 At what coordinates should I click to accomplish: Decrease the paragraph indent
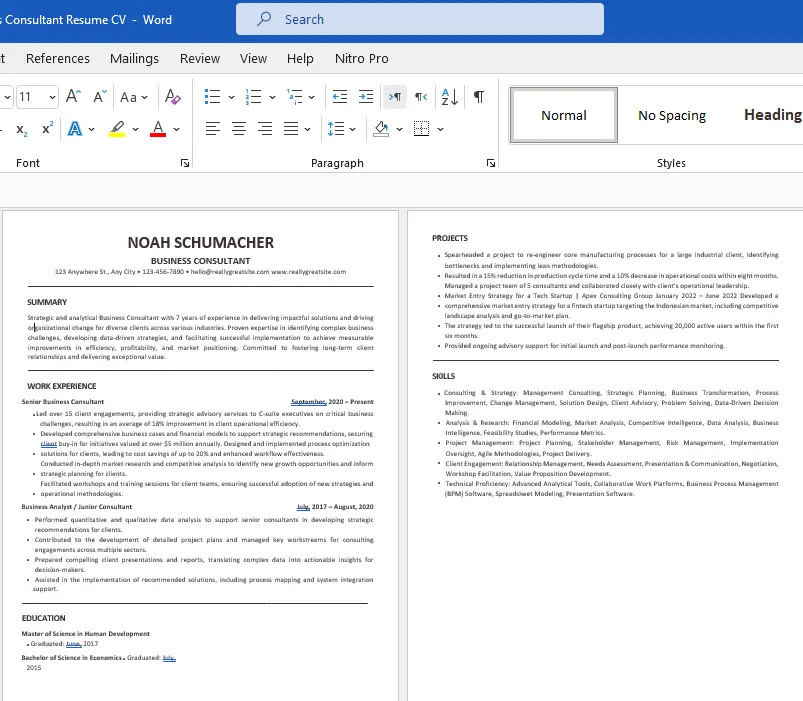[340, 97]
